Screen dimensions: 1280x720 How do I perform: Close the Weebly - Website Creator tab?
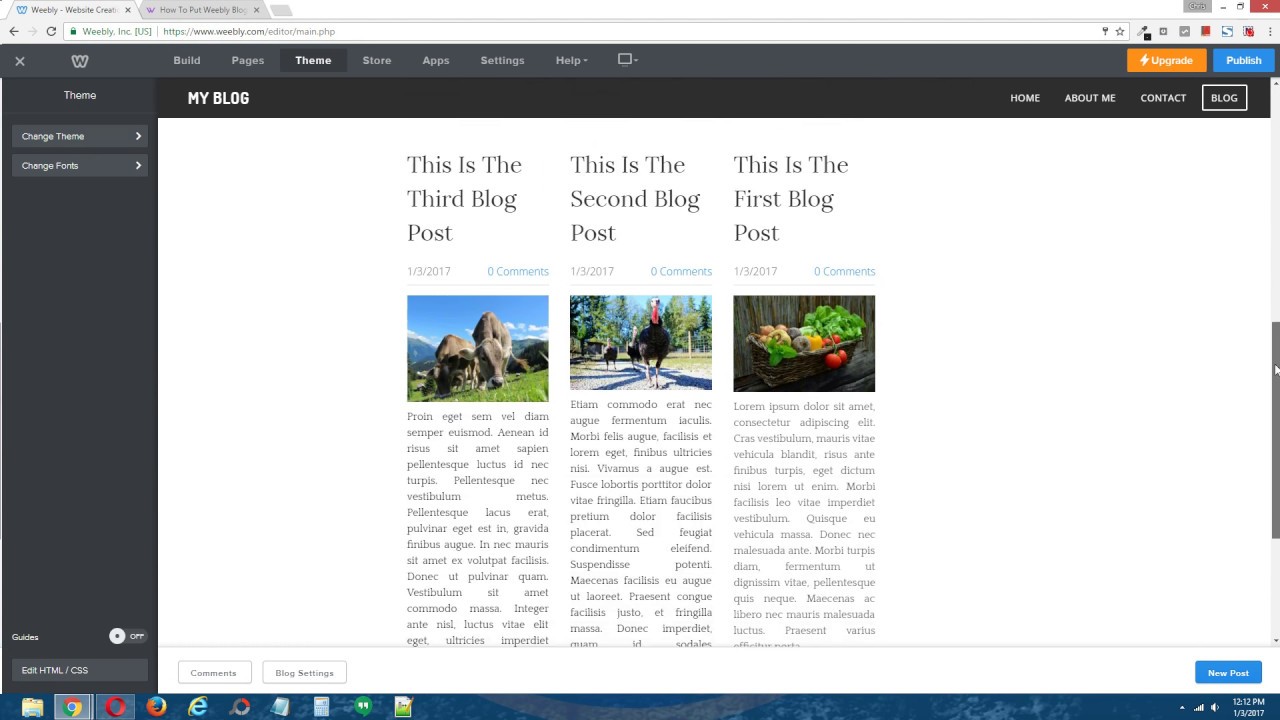[x=128, y=10]
